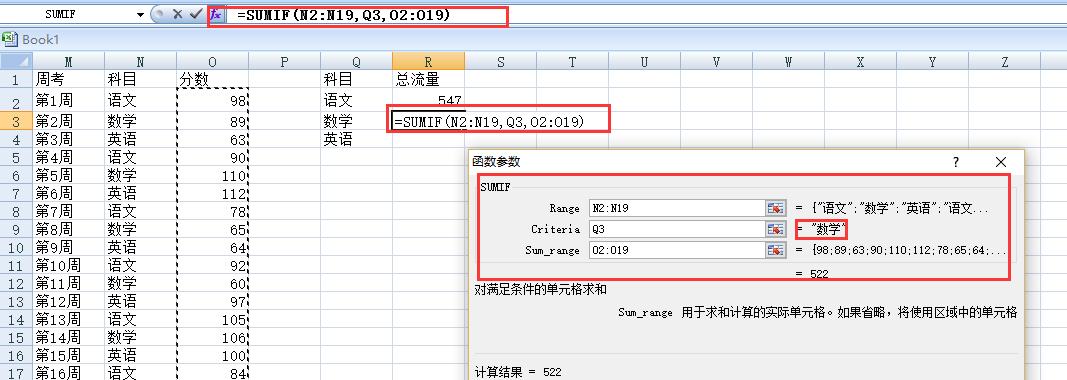Select row 3 header

click(16, 121)
